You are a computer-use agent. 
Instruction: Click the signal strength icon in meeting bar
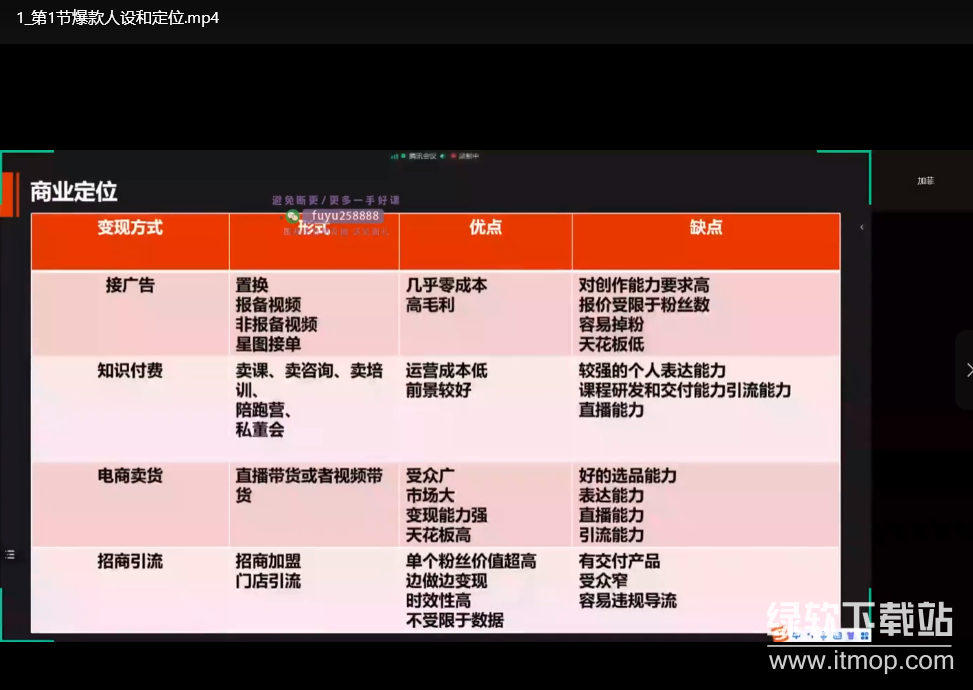395,156
